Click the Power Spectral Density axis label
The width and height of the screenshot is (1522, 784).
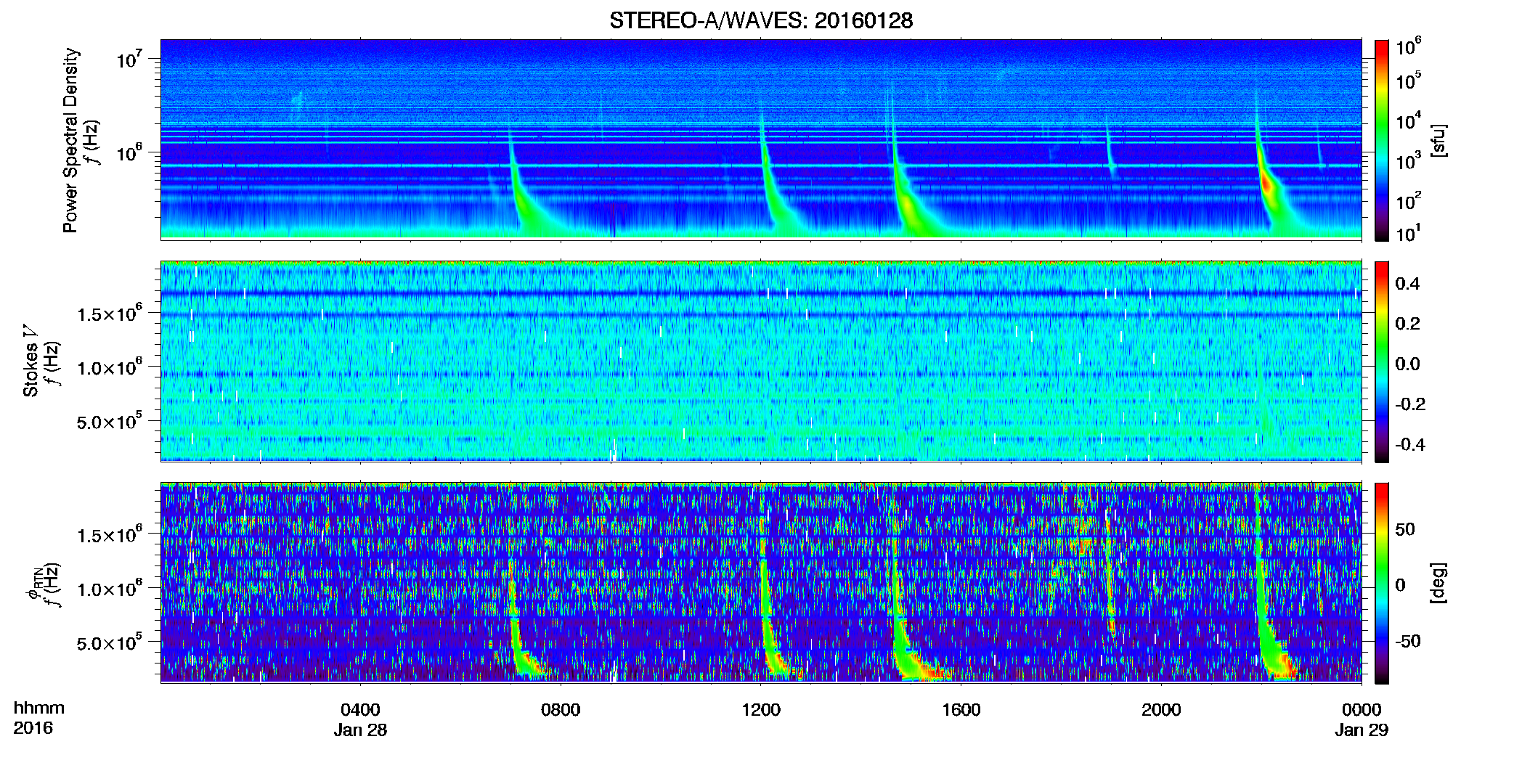coord(70,140)
